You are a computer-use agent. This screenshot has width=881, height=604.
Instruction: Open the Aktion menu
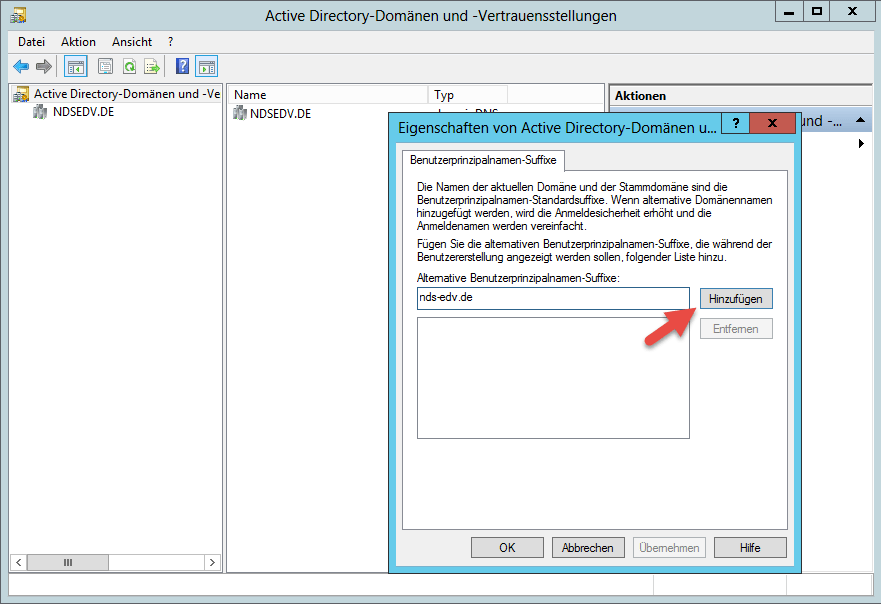[x=77, y=42]
